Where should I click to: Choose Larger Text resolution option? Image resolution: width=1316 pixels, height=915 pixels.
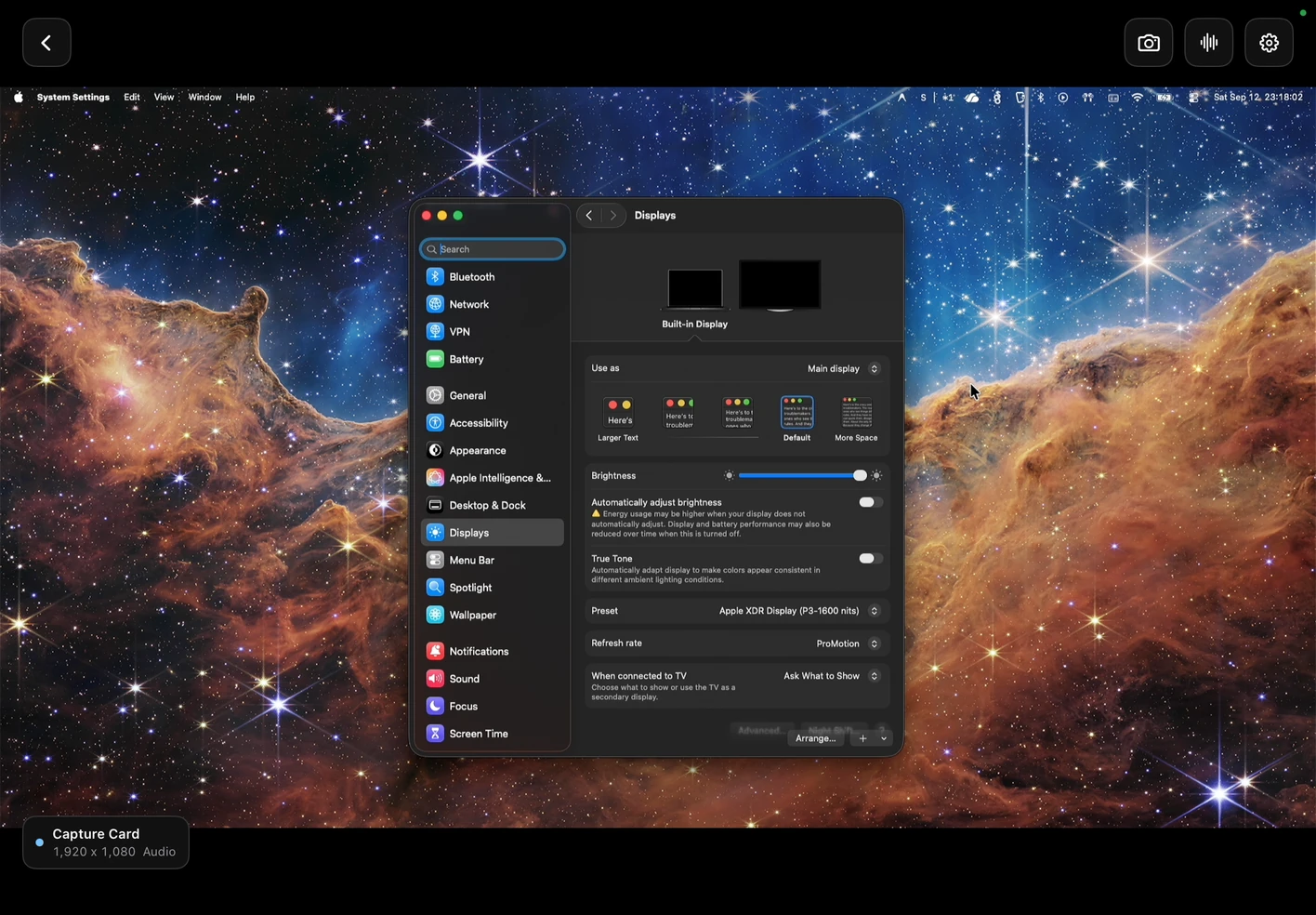click(618, 419)
